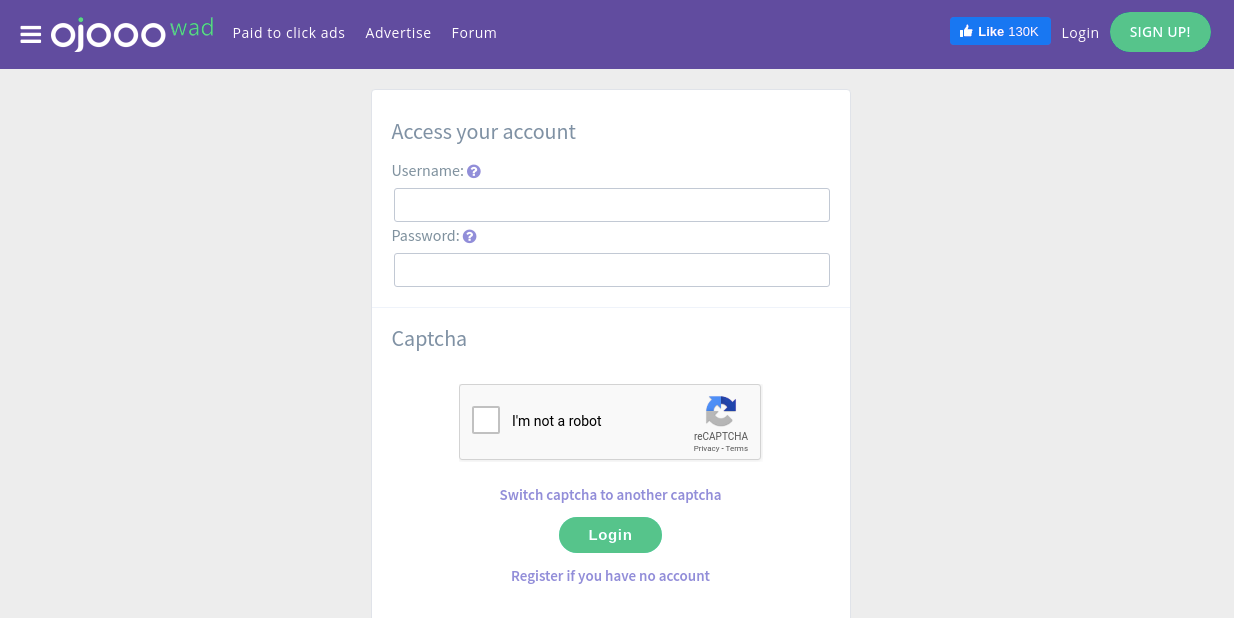Screen dimensions: 1234x618
Task: Open the hamburger menu icon
Action: point(31,35)
